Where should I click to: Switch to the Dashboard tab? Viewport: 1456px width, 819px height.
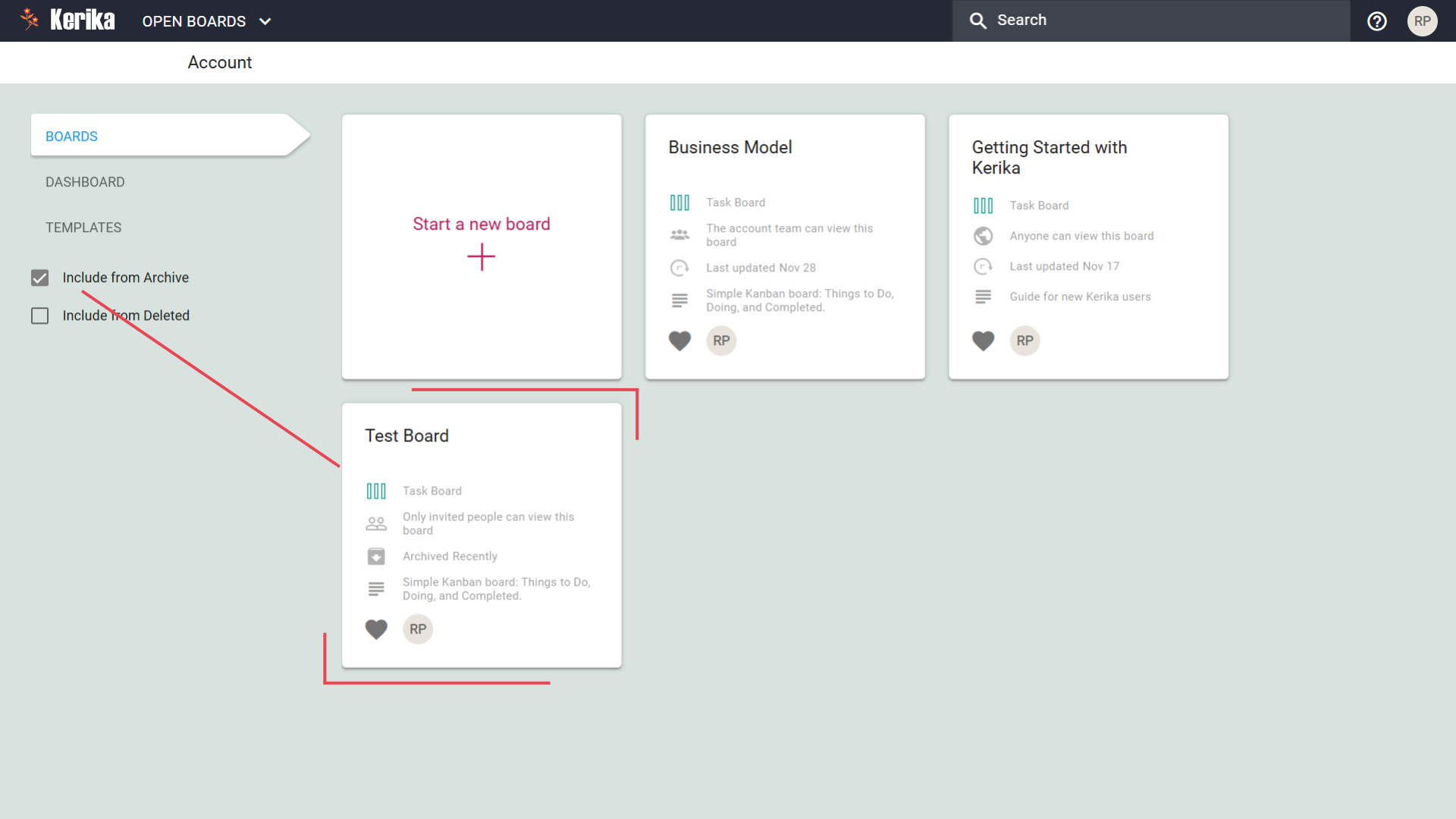[x=85, y=182]
